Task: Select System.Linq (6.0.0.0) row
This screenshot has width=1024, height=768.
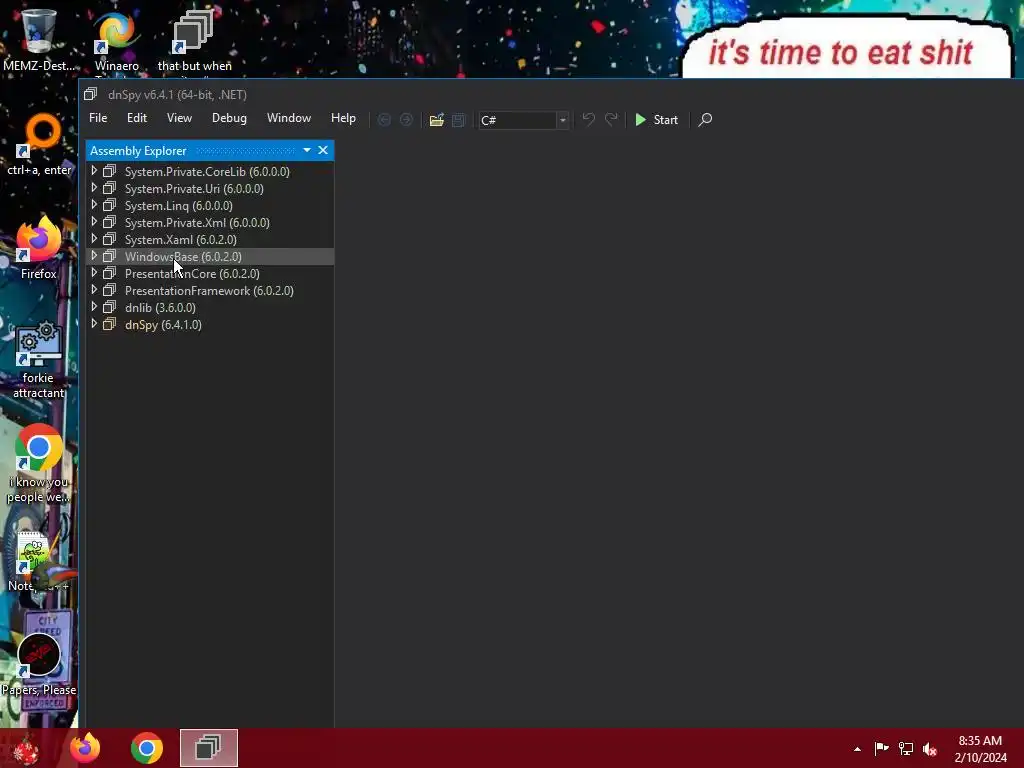Action: tap(210, 205)
